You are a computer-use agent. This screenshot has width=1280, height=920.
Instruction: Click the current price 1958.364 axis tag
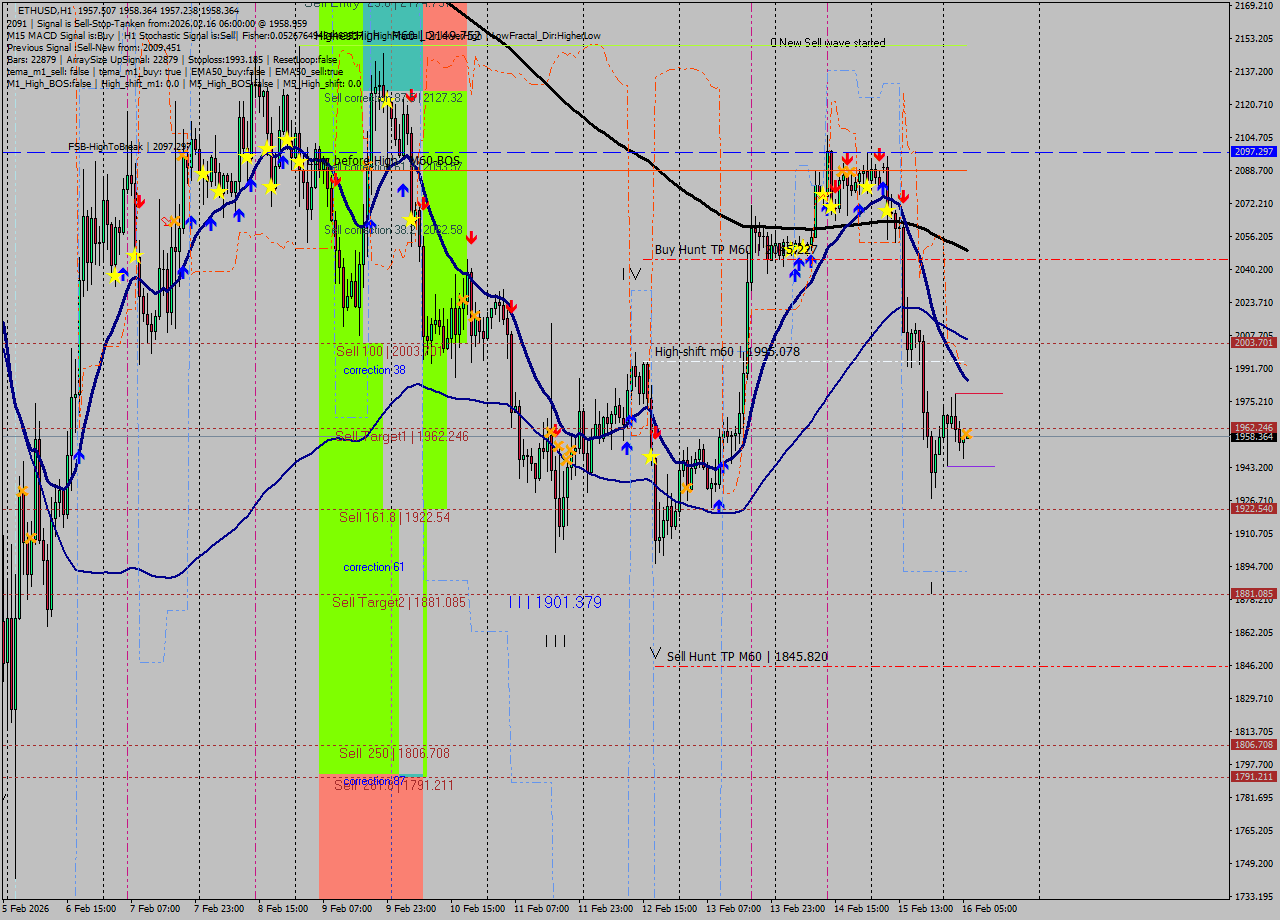coord(1253,437)
